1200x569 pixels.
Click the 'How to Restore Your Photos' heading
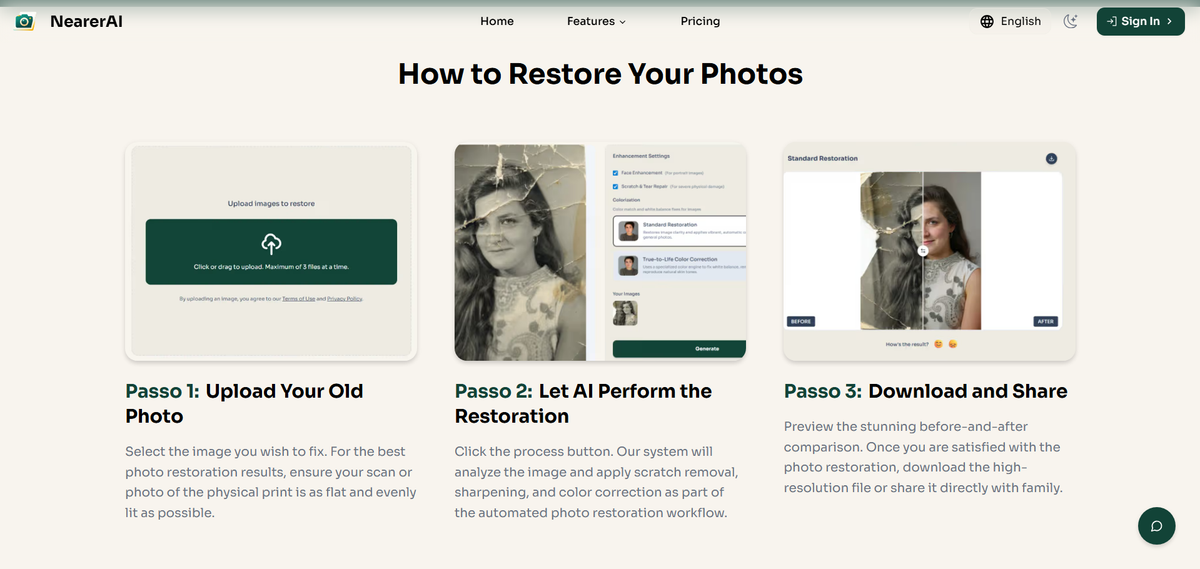600,74
